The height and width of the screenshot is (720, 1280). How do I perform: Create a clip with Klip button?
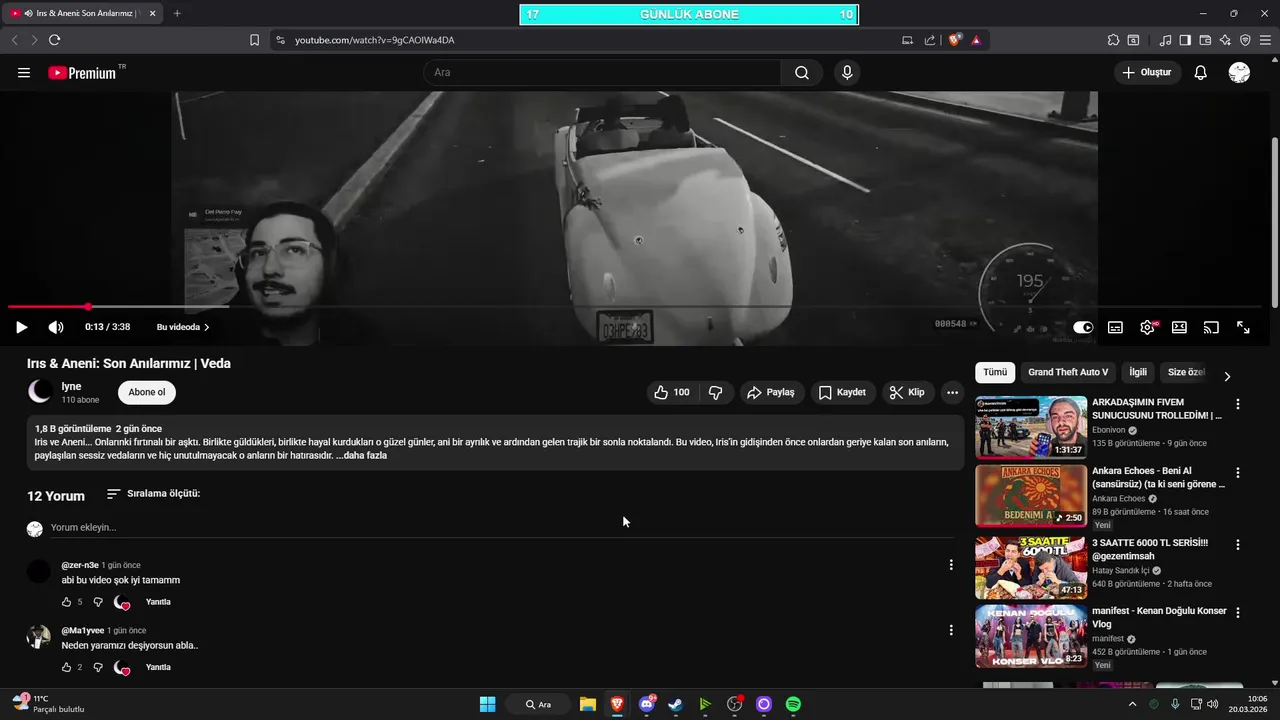click(x=907, y=393)
